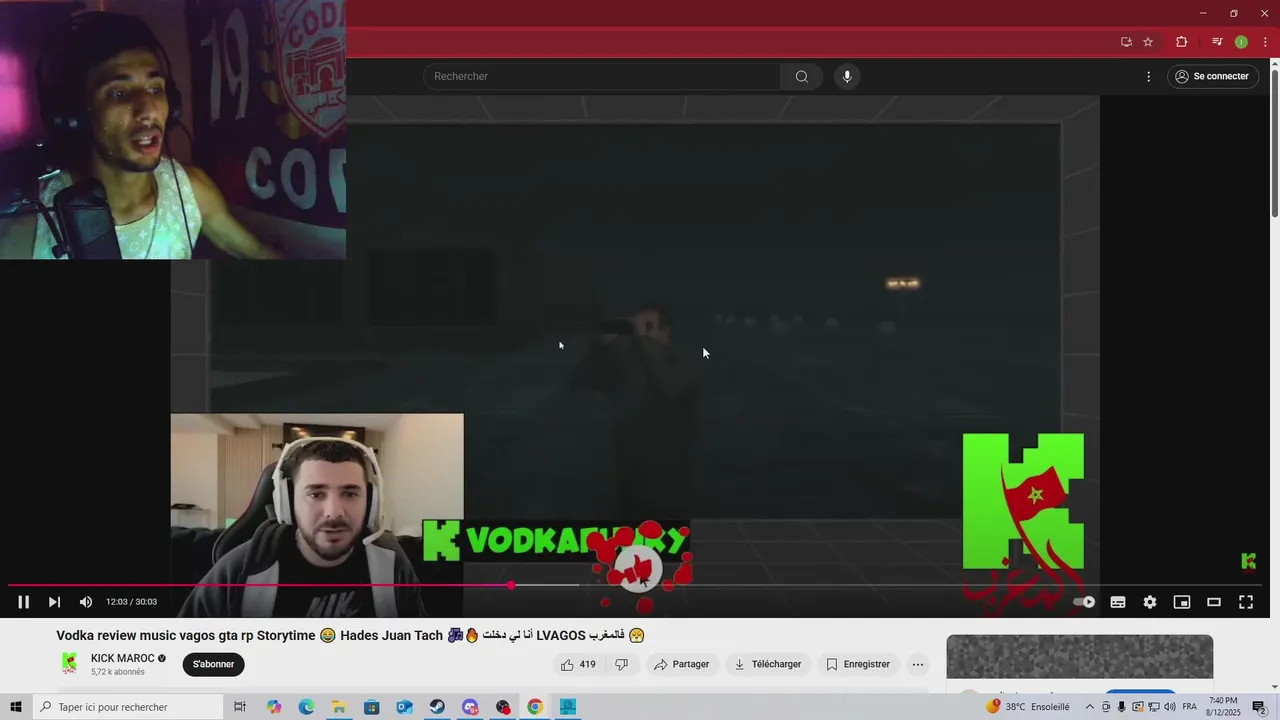Click the network icon in the tray

(x=1153, y=707)
